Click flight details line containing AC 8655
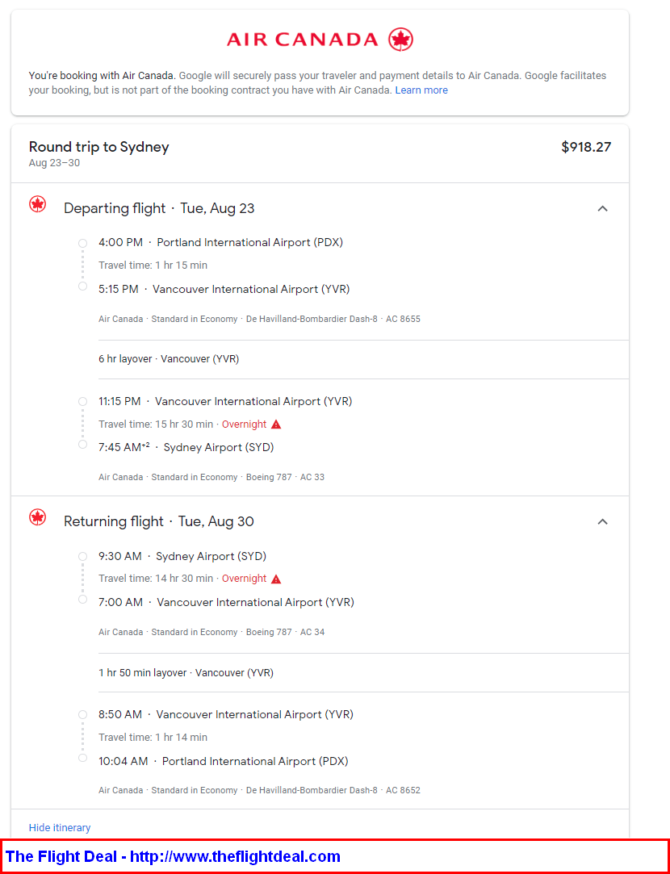Viewport: 670px width, 874px height. tap(259, 319)
